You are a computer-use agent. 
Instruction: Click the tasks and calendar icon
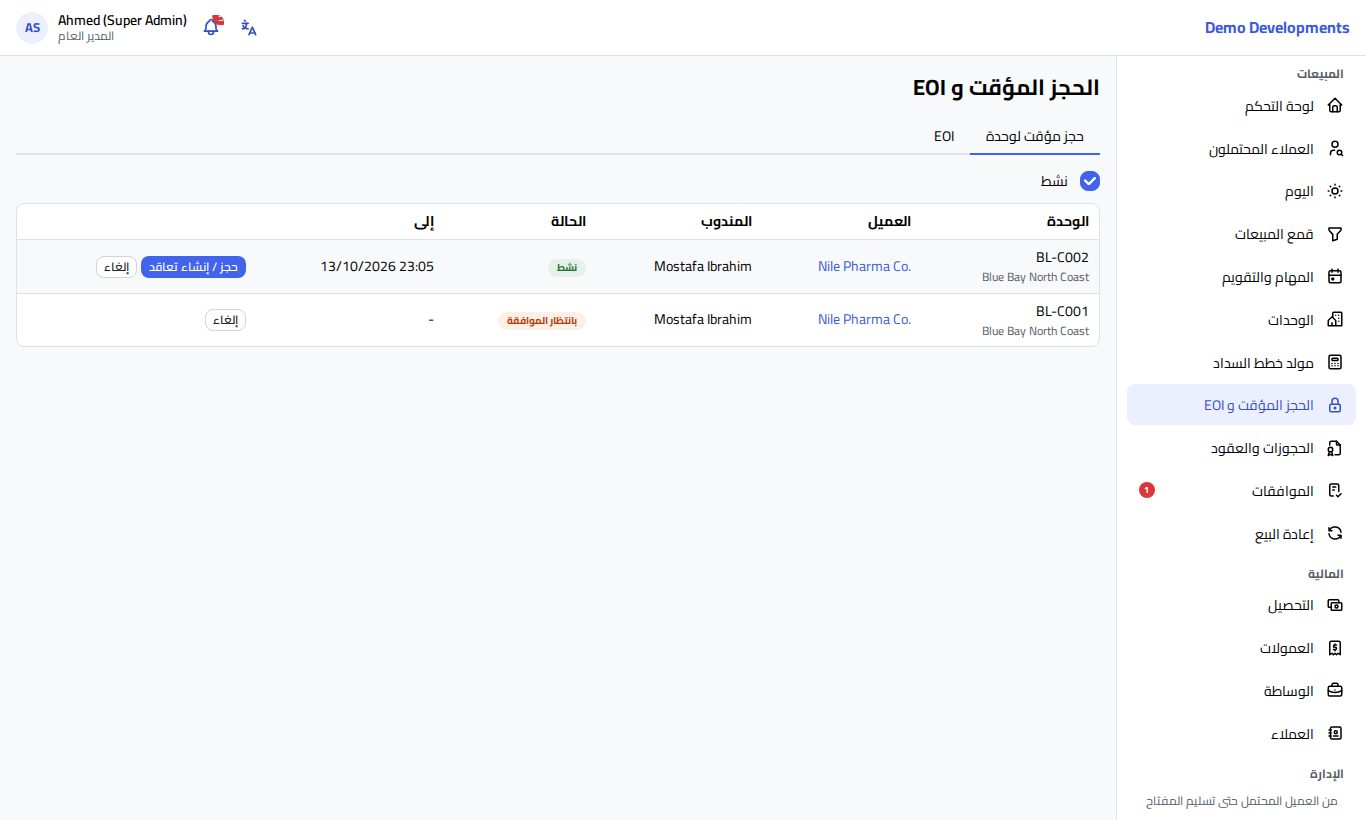[1334, 277]
